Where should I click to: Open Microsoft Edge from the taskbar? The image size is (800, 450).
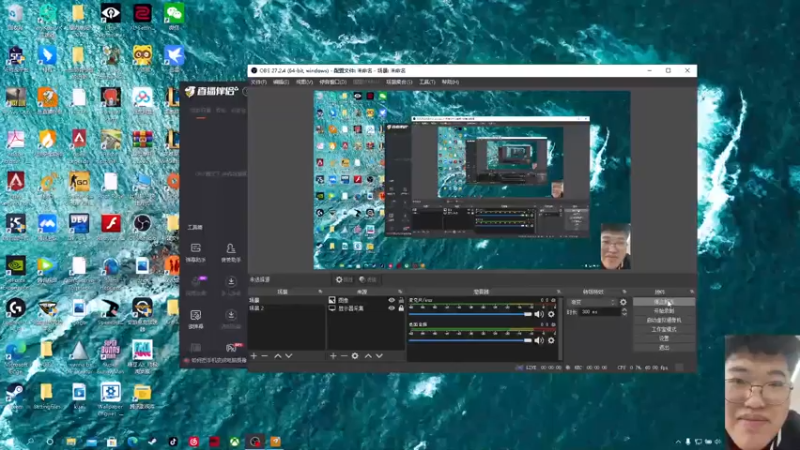[132, 441]
